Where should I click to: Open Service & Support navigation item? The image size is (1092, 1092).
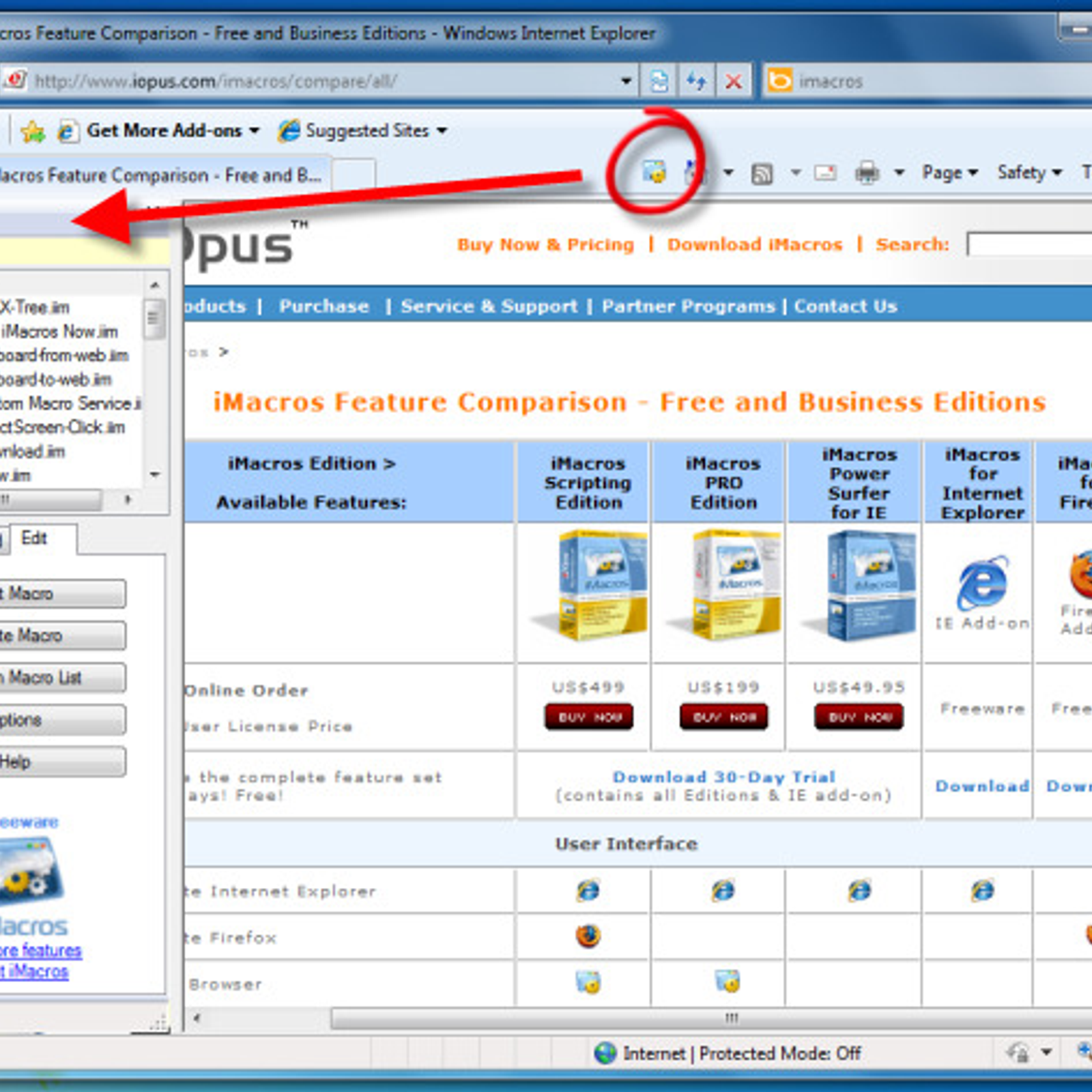pyautogui.click(x=489, y=306)
